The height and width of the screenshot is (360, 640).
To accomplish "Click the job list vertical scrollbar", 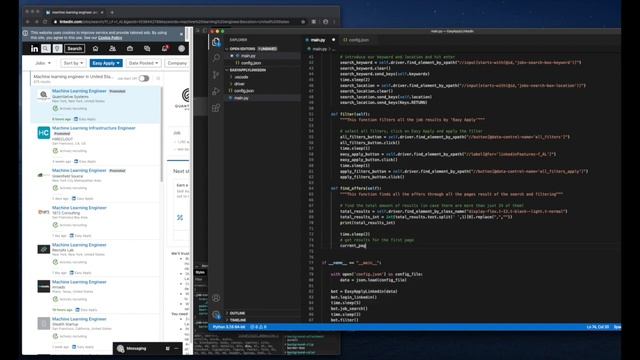I will (x=162, y=135).
